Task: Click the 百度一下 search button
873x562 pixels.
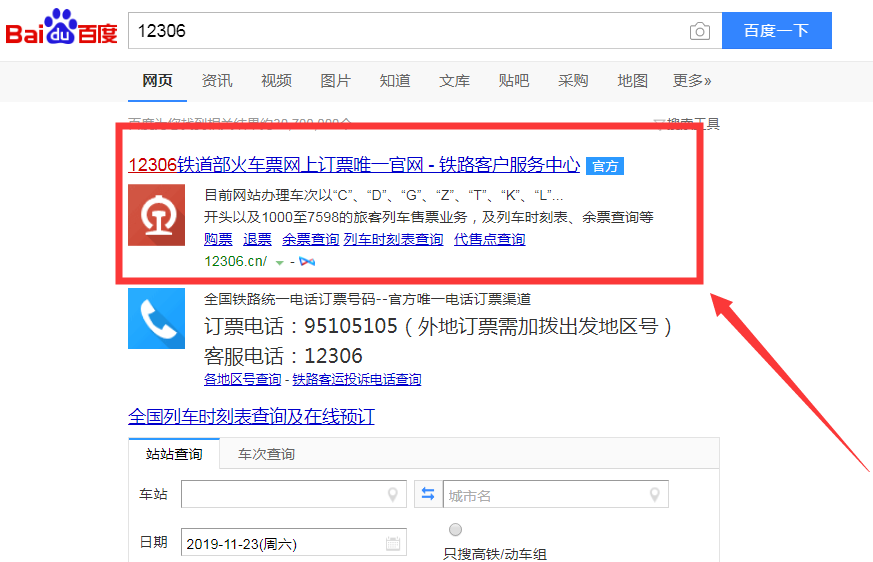Action: [x=777, y=31]
